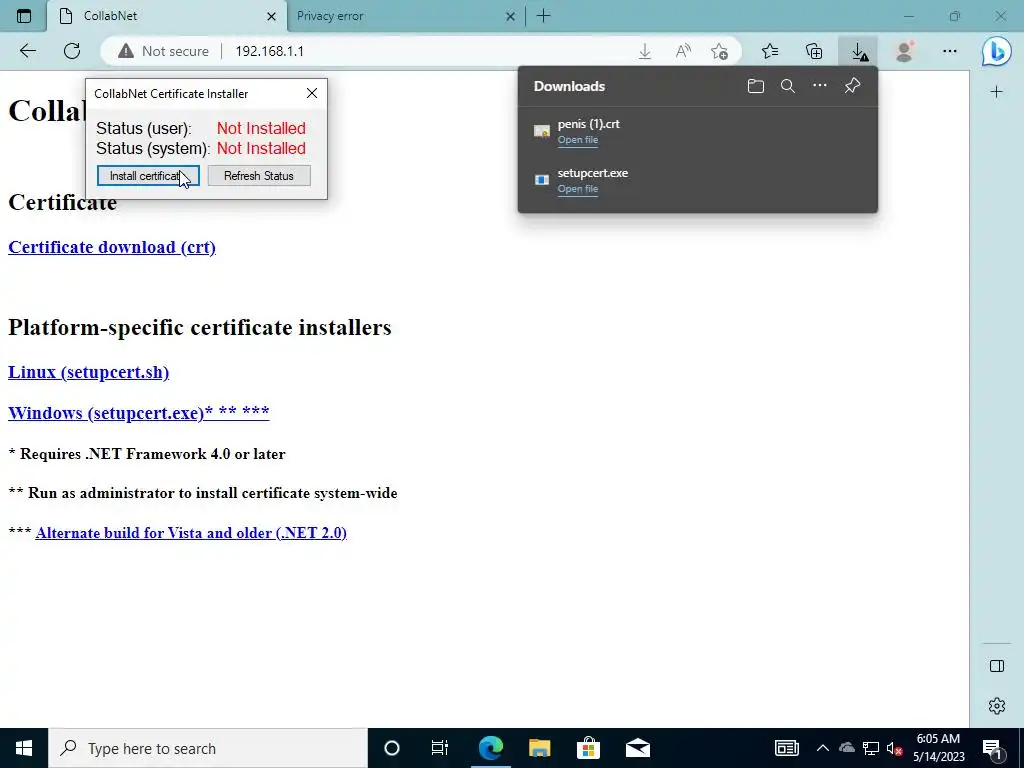This screenshot has width=1024, height=768.
Task: Open the Collections icon
Action: click(x=814, y=51)
